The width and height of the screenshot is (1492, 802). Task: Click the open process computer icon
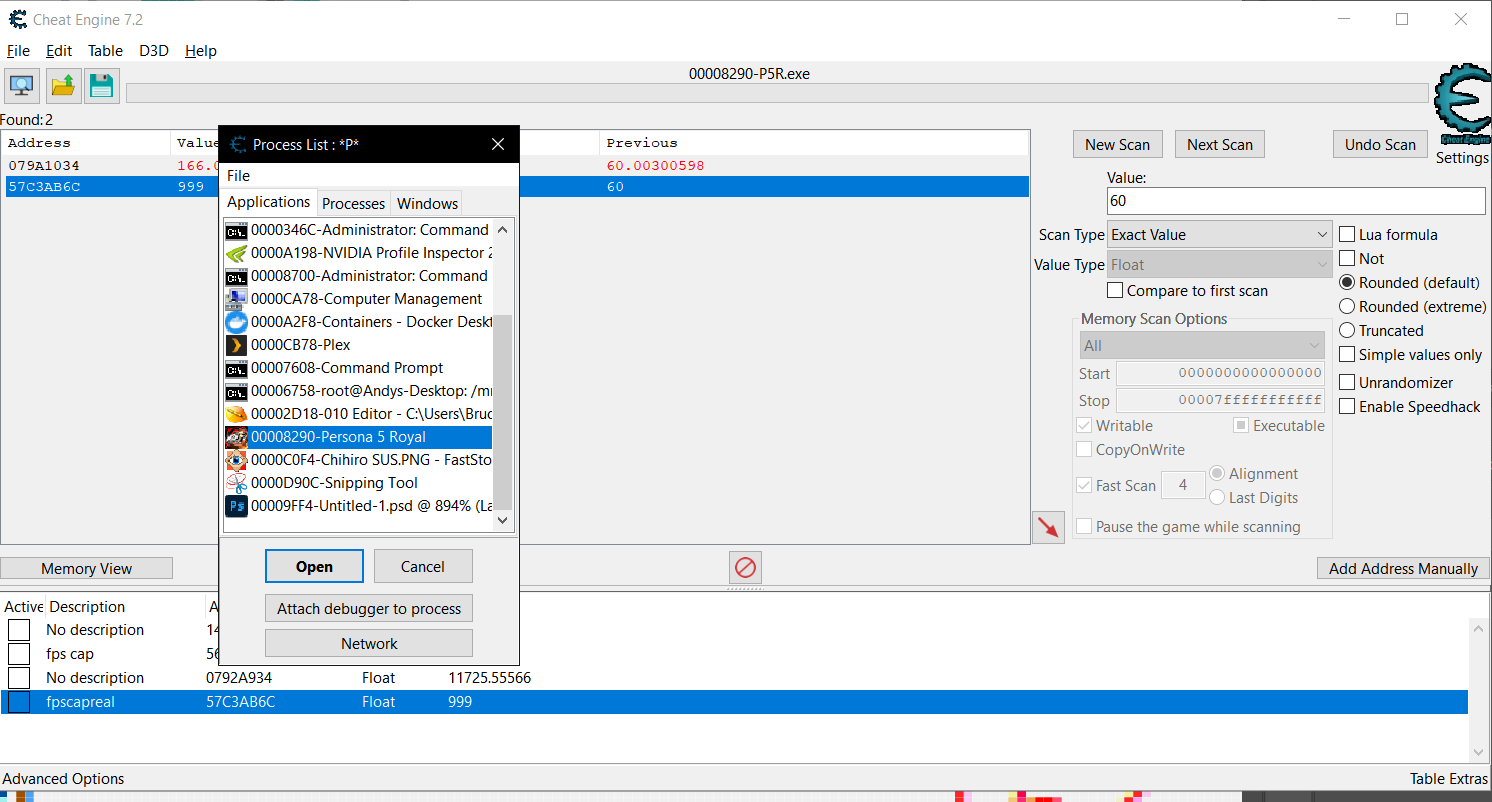(x=22, y=86)
